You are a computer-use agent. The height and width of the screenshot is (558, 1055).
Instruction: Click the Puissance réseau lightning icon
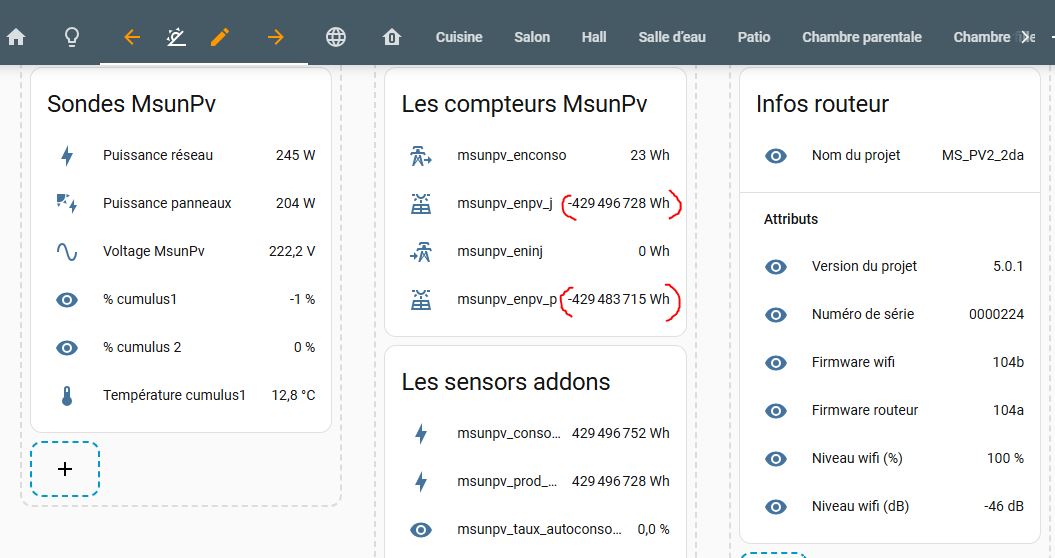(67, 155)
